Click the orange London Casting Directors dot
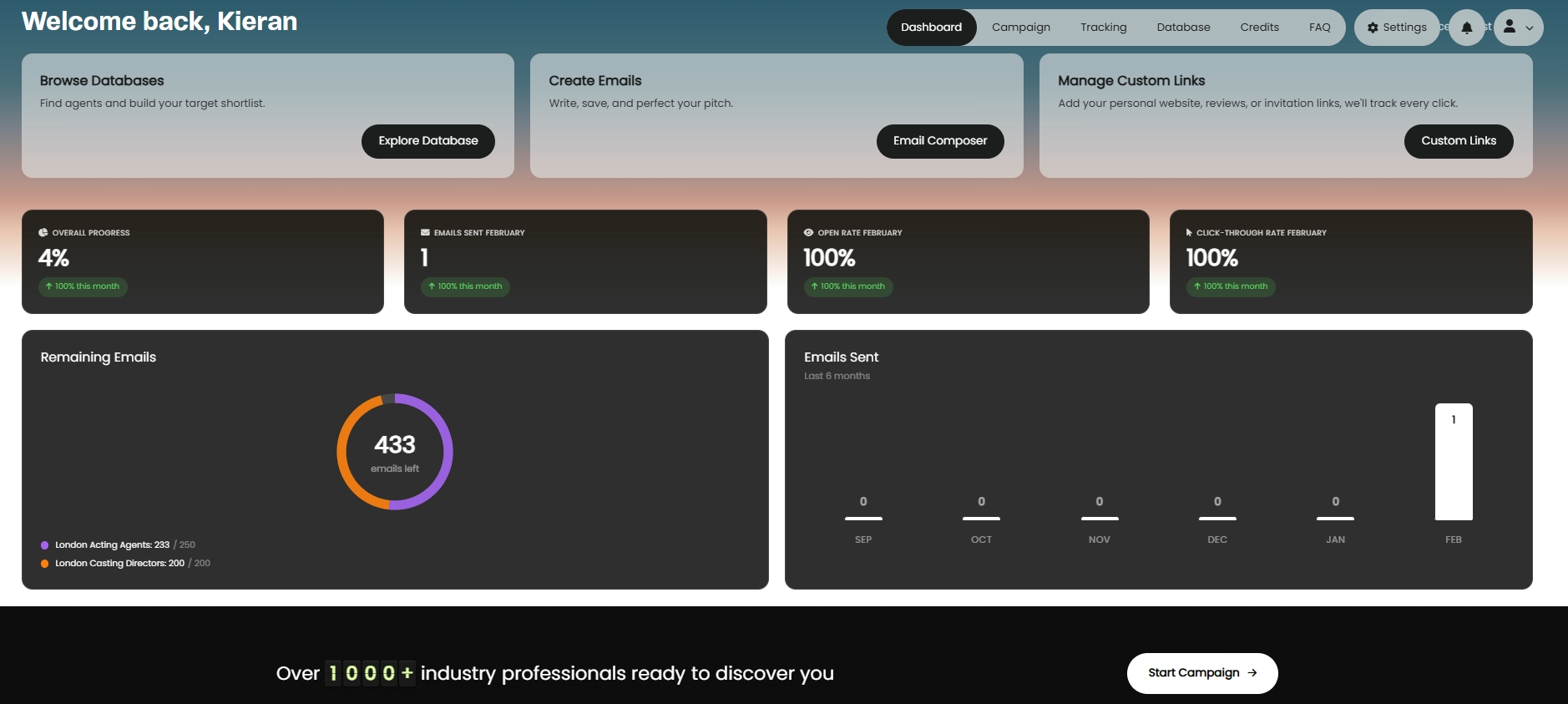 coord(44,564)
